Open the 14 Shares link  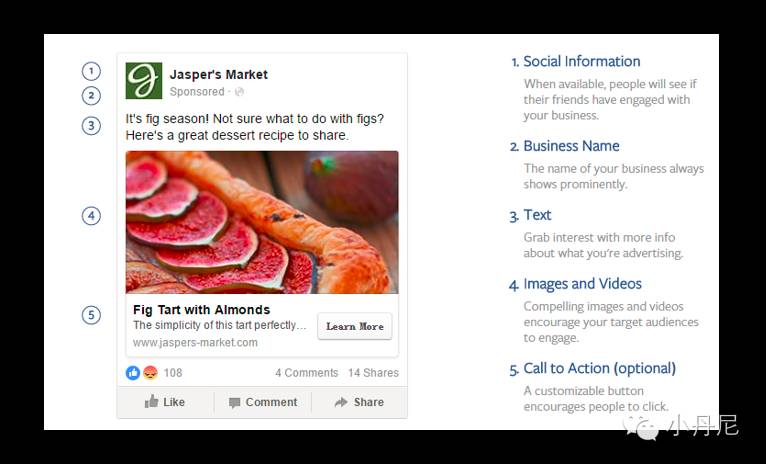pyautogui.click(x=373, y=373)
